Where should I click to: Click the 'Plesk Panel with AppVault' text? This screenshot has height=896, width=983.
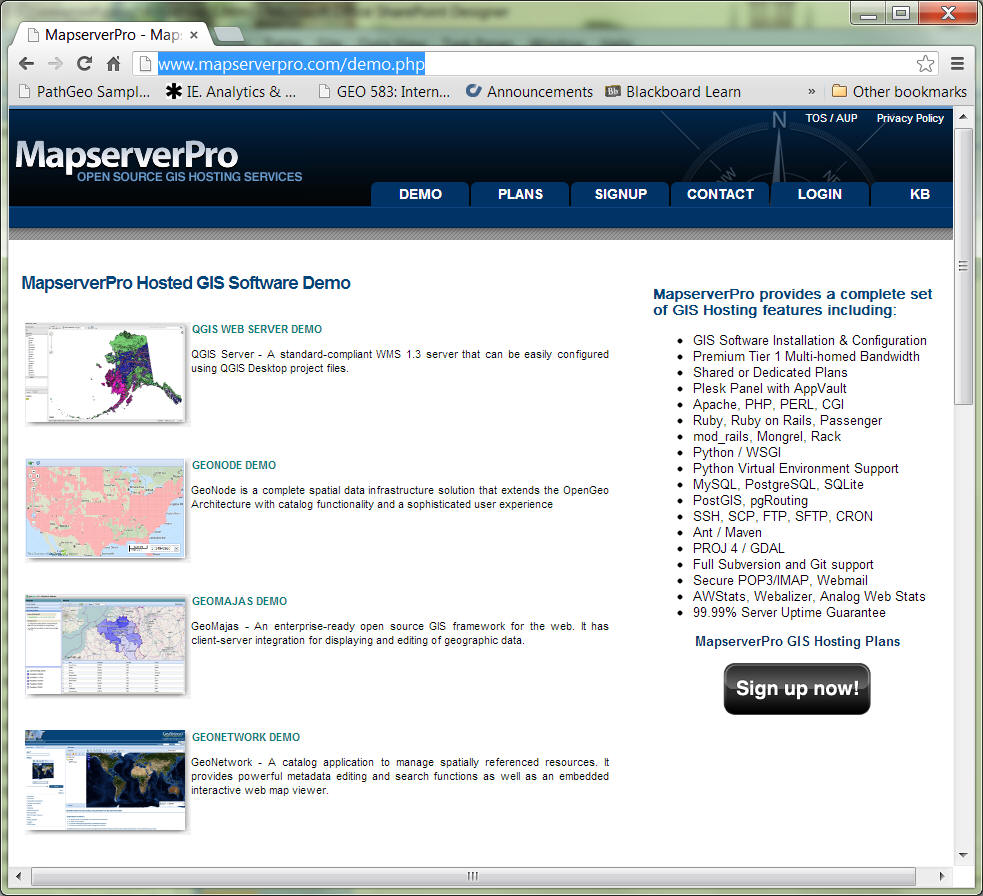769,389
